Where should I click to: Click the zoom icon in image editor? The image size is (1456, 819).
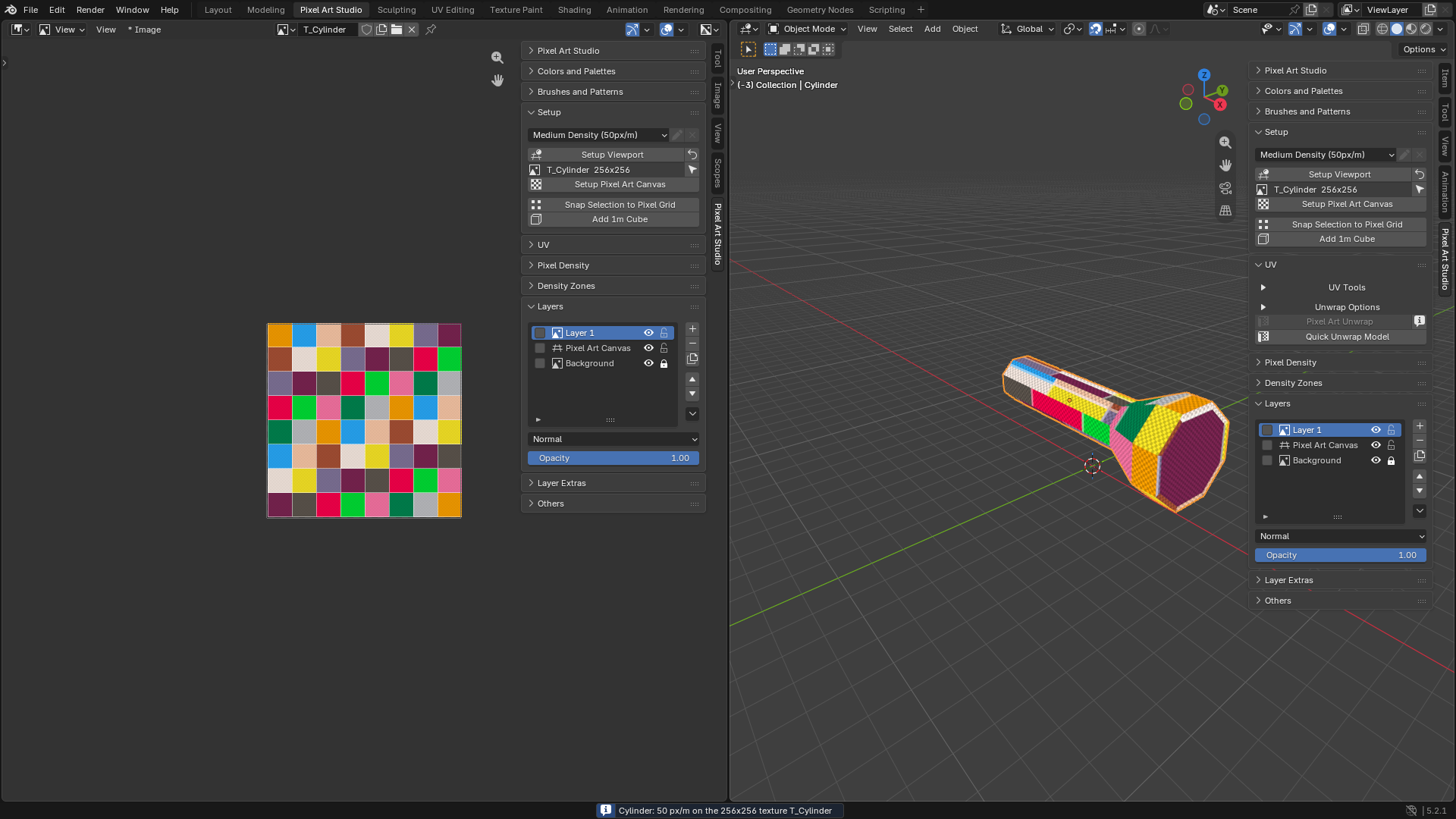point(497,58)
